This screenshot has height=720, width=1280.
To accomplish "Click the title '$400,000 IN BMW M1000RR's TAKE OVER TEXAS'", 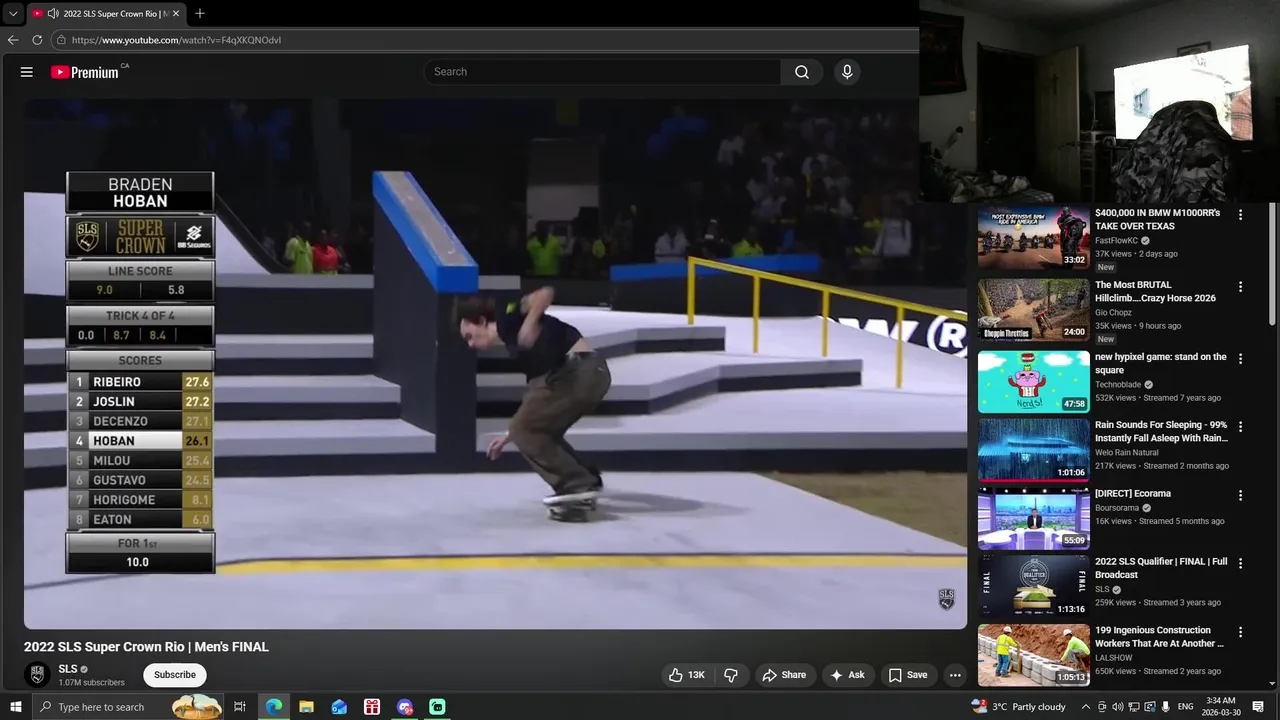I will 1158,220.
